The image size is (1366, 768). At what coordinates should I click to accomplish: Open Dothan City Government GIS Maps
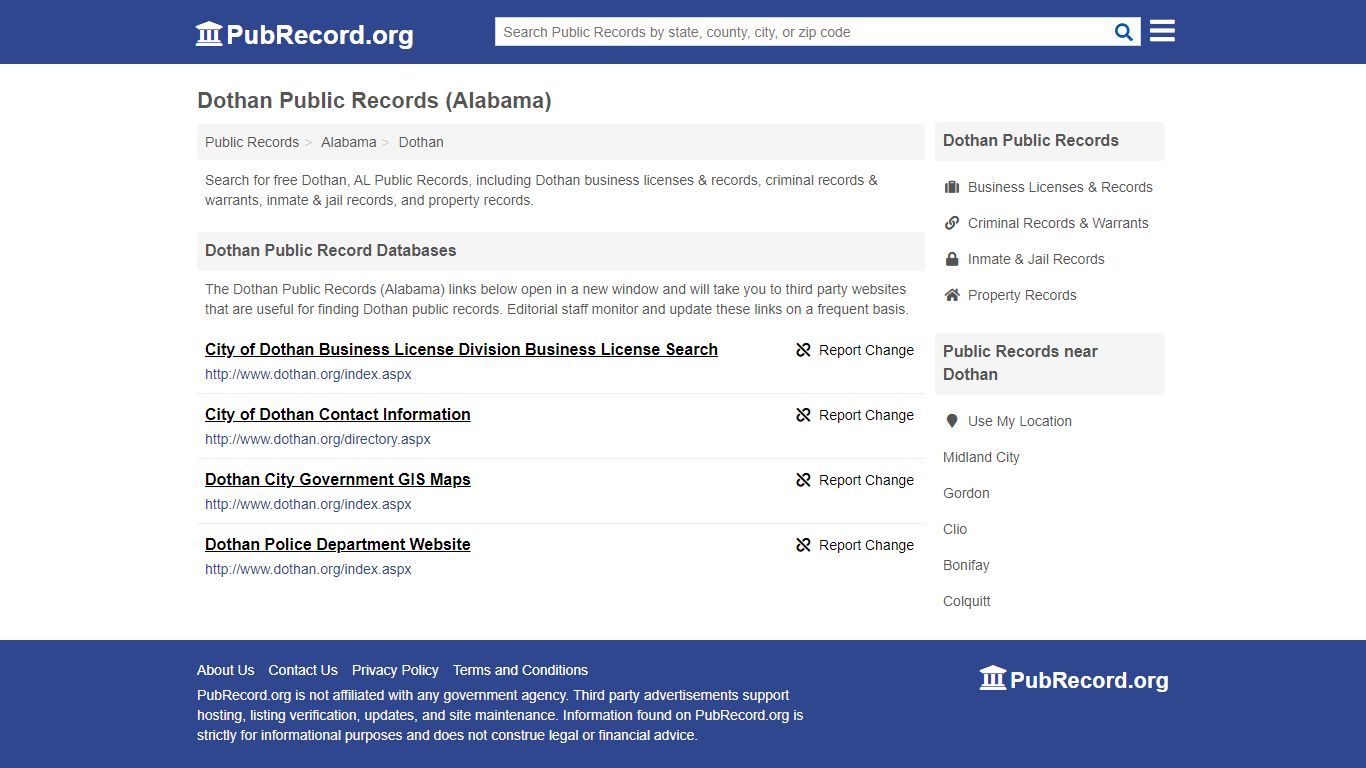click(338, 479)
